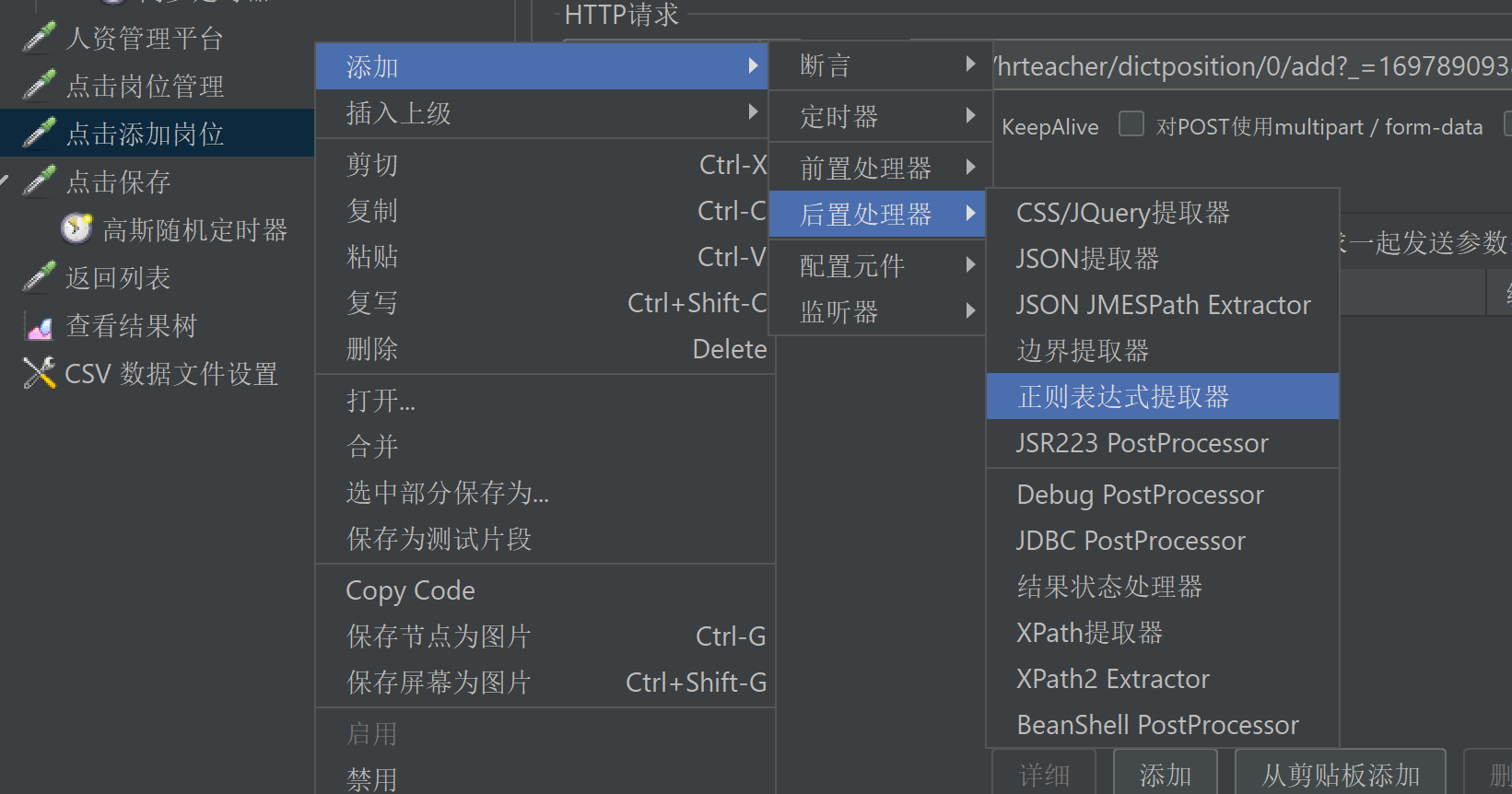The image size is (1512, 794).
Task: Click the 从剪贴板添加 button
Action: [x=1341, y=774]
